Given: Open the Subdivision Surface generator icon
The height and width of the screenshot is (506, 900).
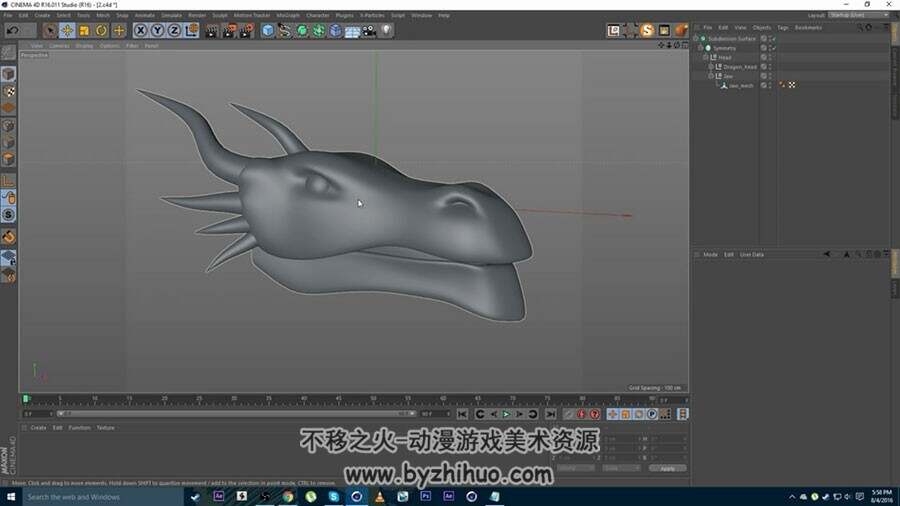Looking at the screenshot, I should point(302,30).
